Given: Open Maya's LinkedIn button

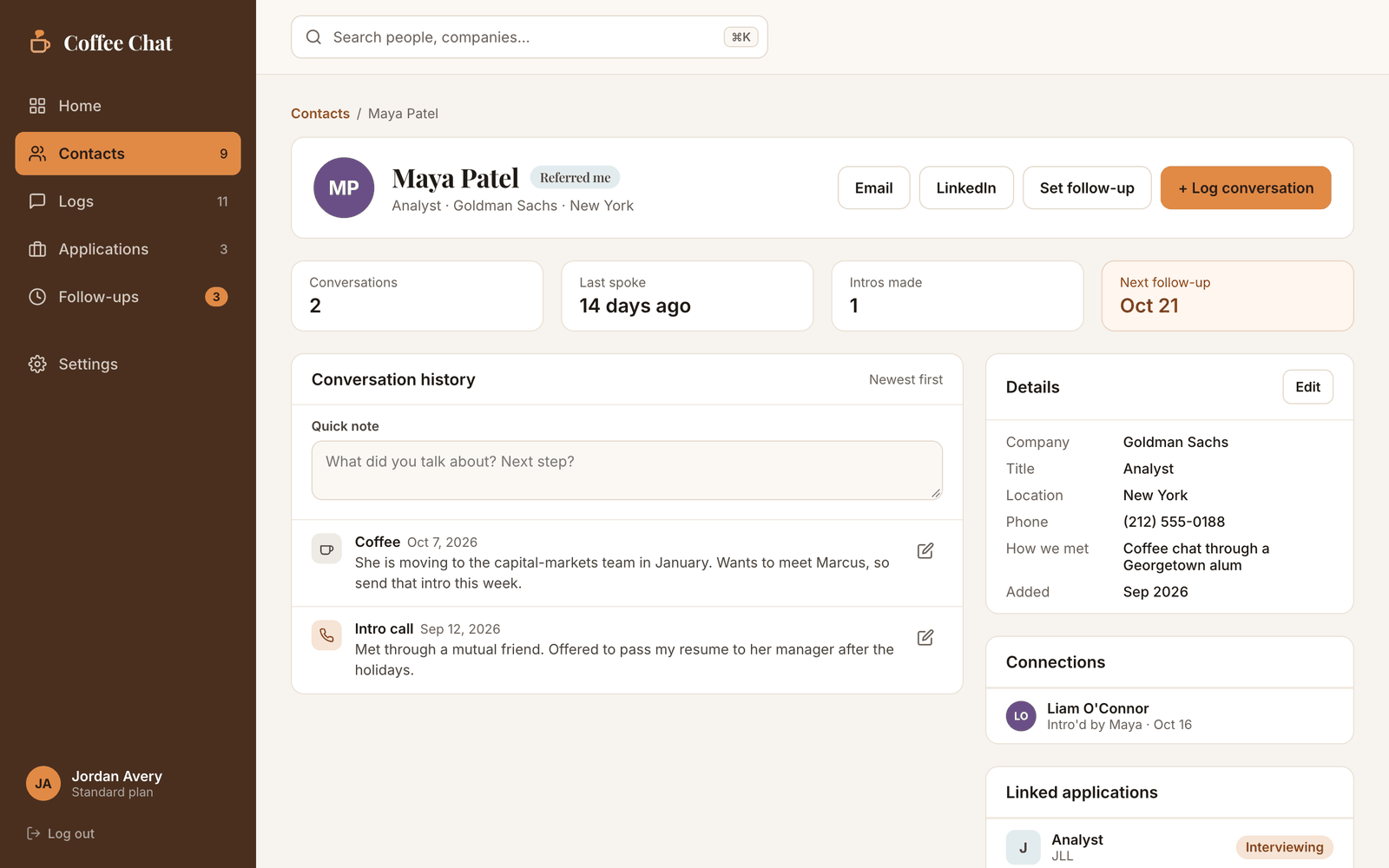Looking at the screenshot, I should pyautogui.click(x=966, y=187).
